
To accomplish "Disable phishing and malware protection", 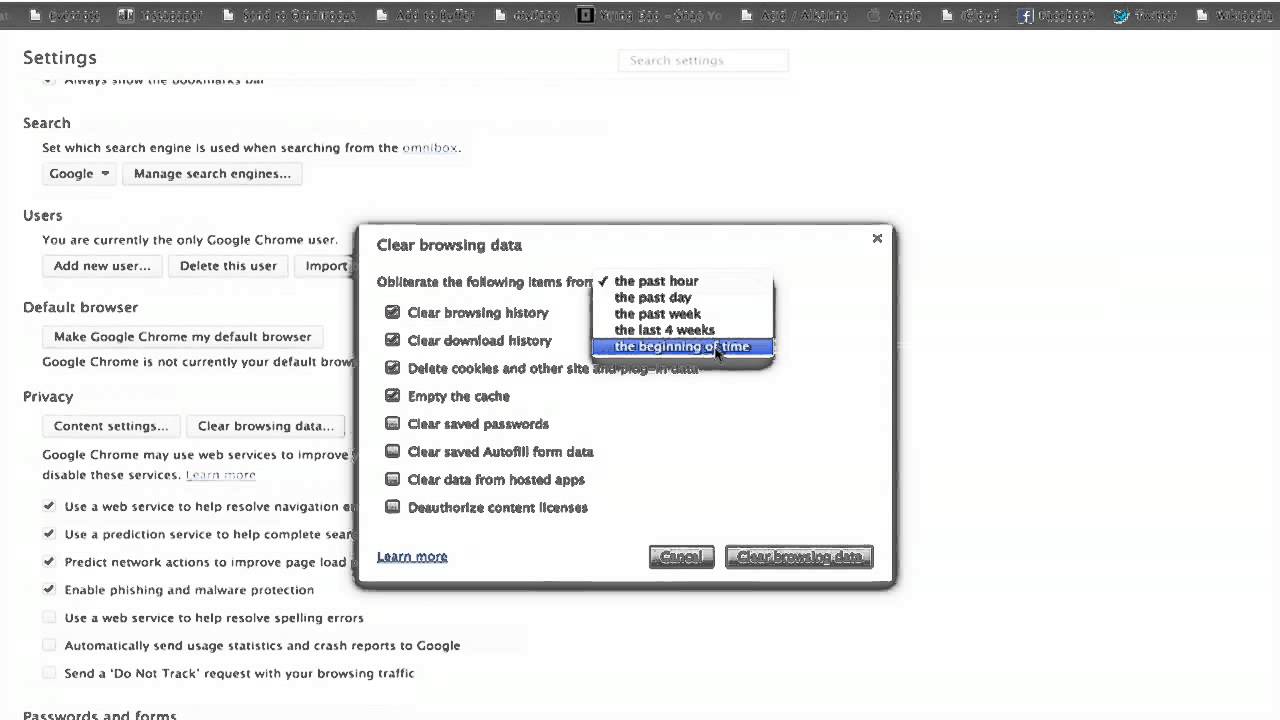I will coord(49,590).
